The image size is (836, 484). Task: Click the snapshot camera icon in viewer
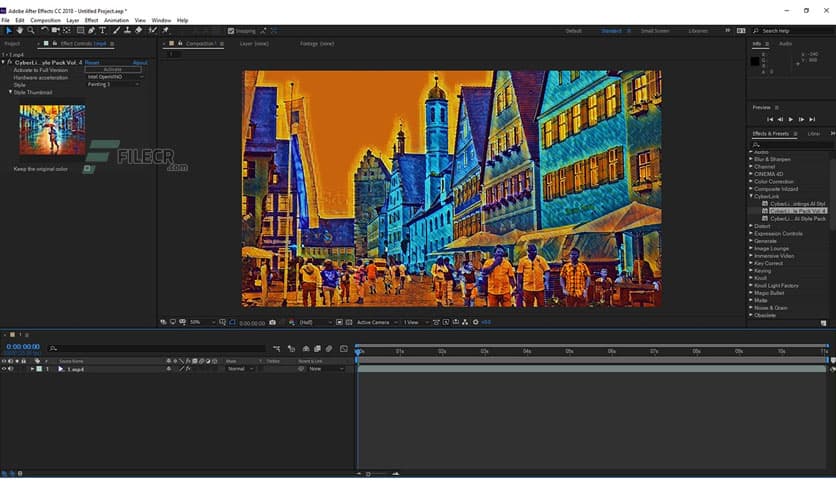(x=272, y=322)
